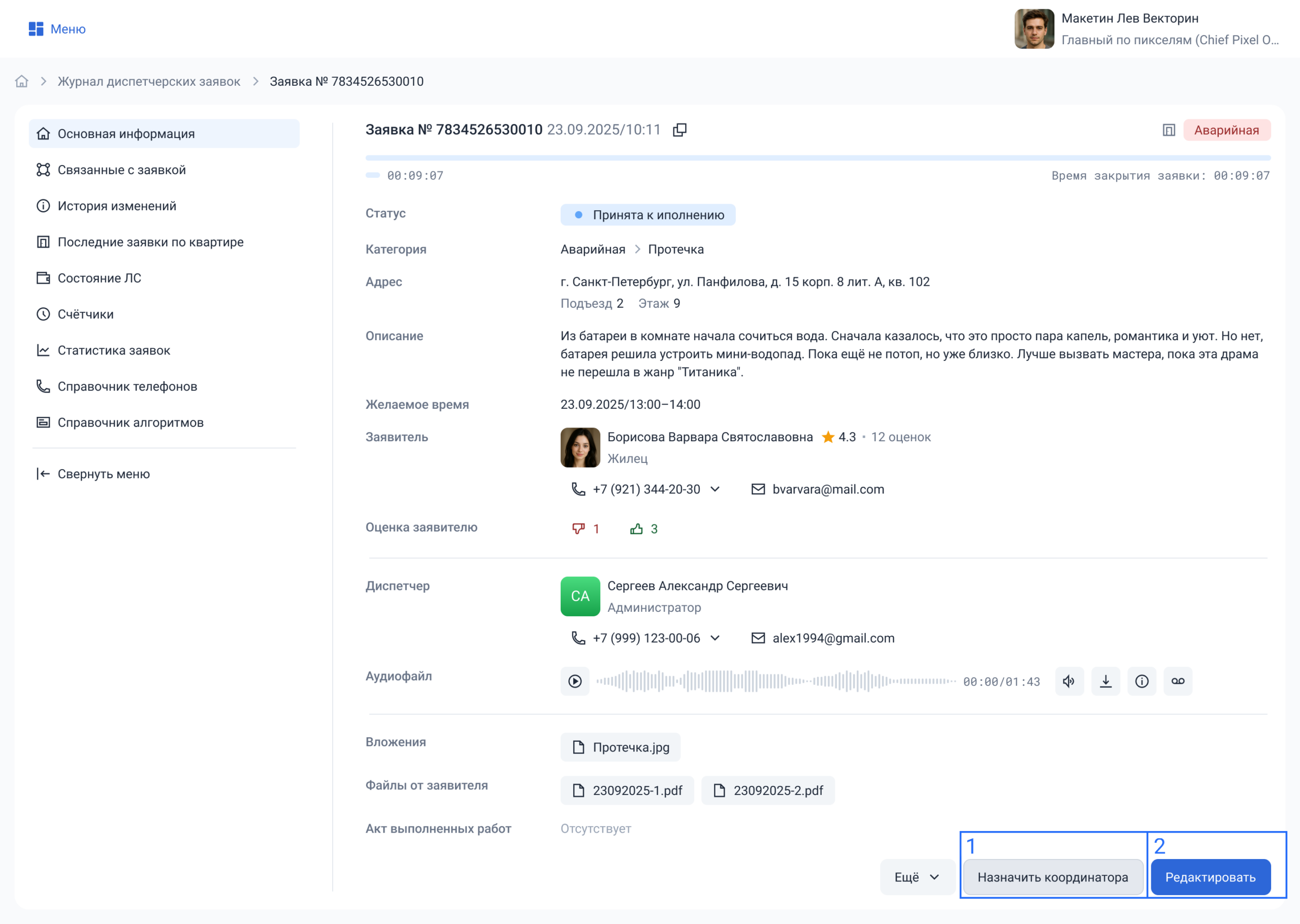Open История изменений in sidebar
The height and width of the screenshot is (924, 1300).
click(x=117, y=206)
